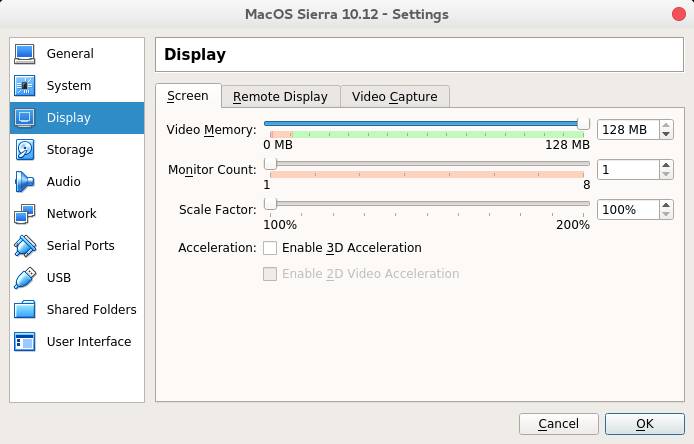Select the USB plug icon

(26, 278)
